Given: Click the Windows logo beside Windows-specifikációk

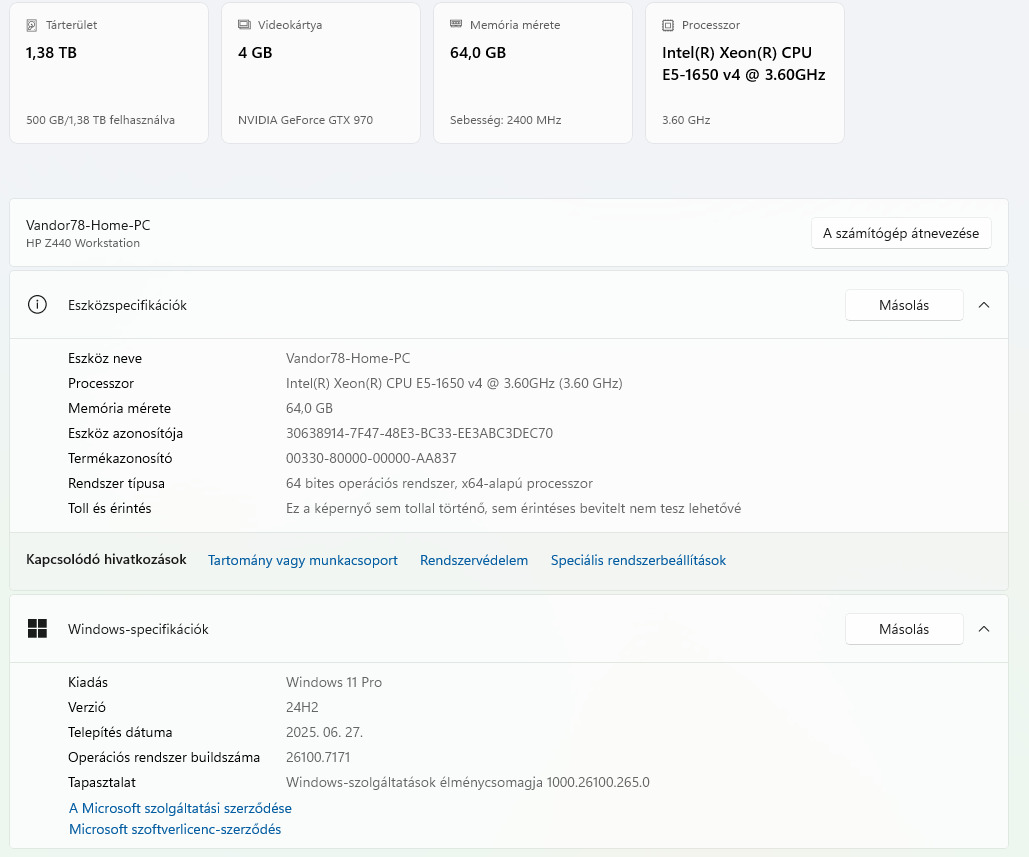Looking at the screenshot, I should tap(38, 629).
